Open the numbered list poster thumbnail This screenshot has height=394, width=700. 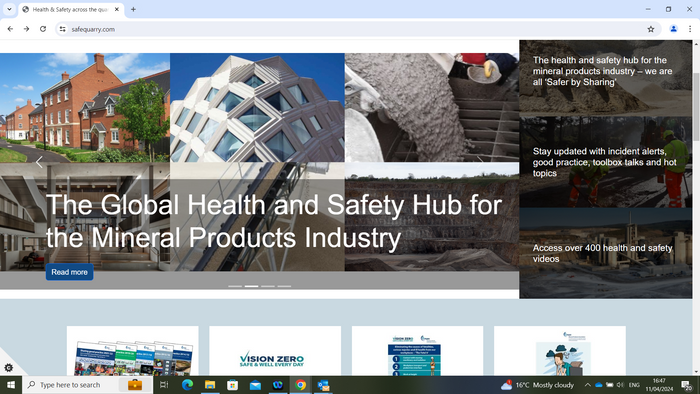pyautogui.click(x=417, y=351)
